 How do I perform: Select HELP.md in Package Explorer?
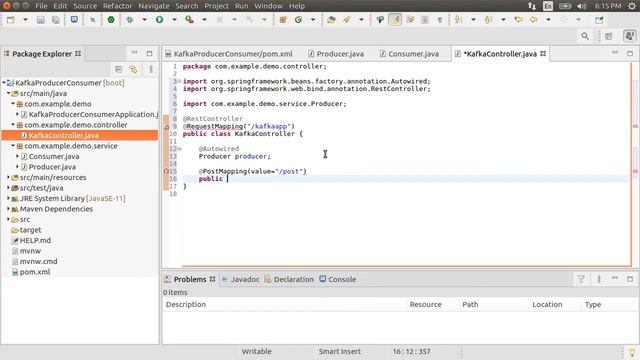click(x=36, y=240)
